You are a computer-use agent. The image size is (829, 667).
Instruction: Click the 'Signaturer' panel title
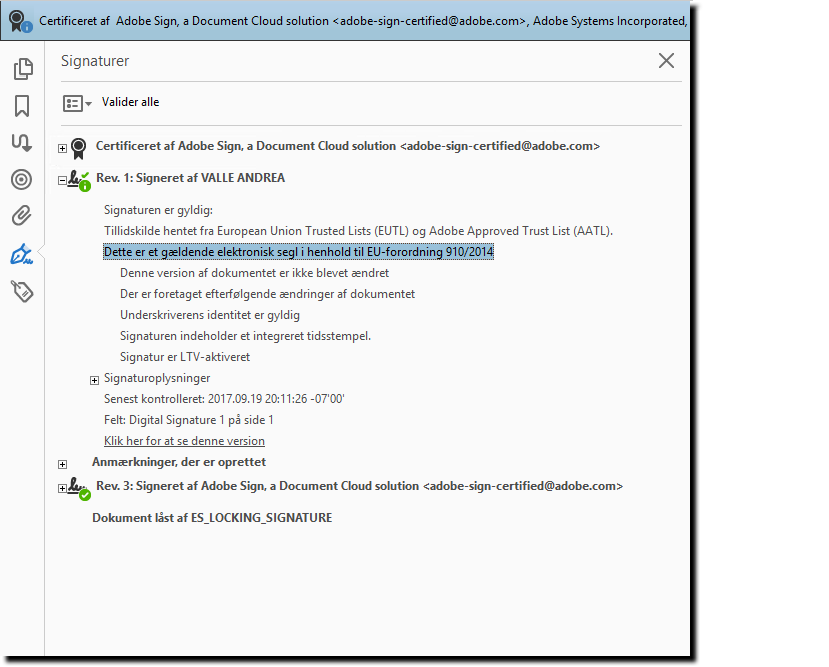click(x=95, y=61)
